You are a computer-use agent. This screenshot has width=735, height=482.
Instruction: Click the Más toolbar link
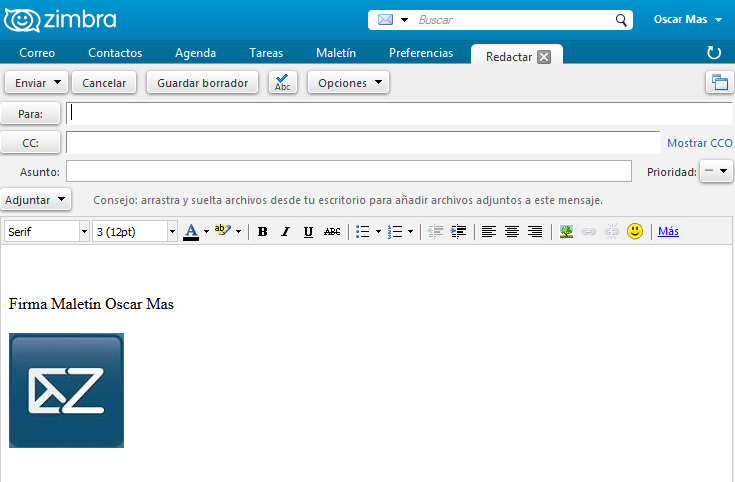[x=668, y=231]
